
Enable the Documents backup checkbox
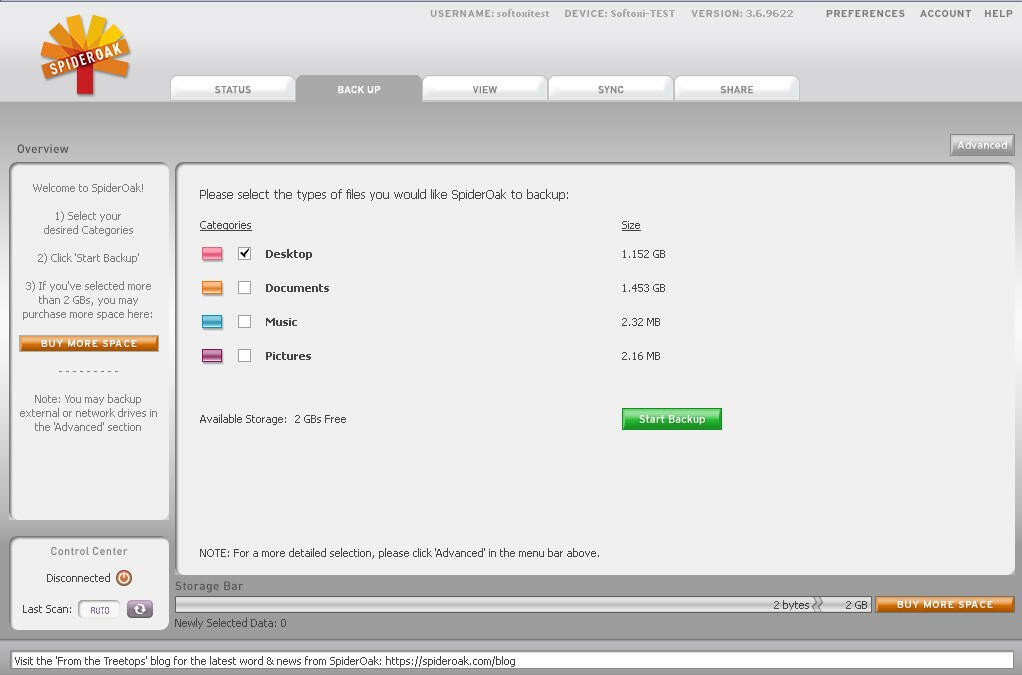(244, 288)
